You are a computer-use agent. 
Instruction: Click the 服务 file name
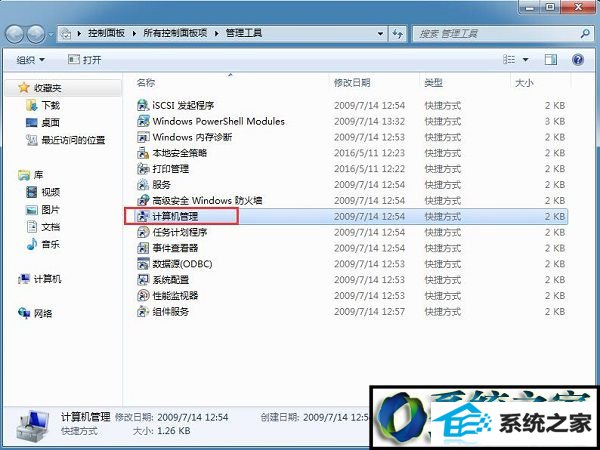161,185
